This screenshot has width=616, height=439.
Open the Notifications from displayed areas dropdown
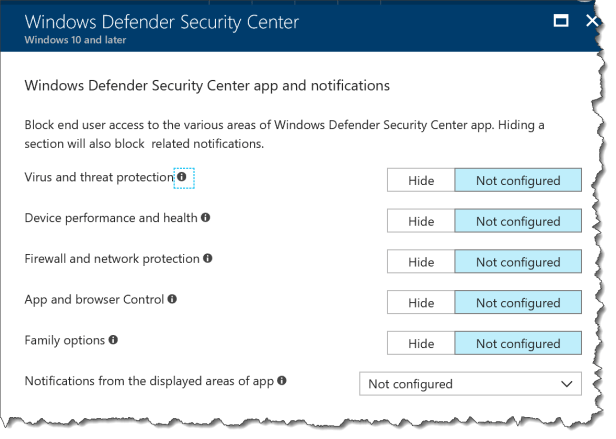click(x=470, y=384)
